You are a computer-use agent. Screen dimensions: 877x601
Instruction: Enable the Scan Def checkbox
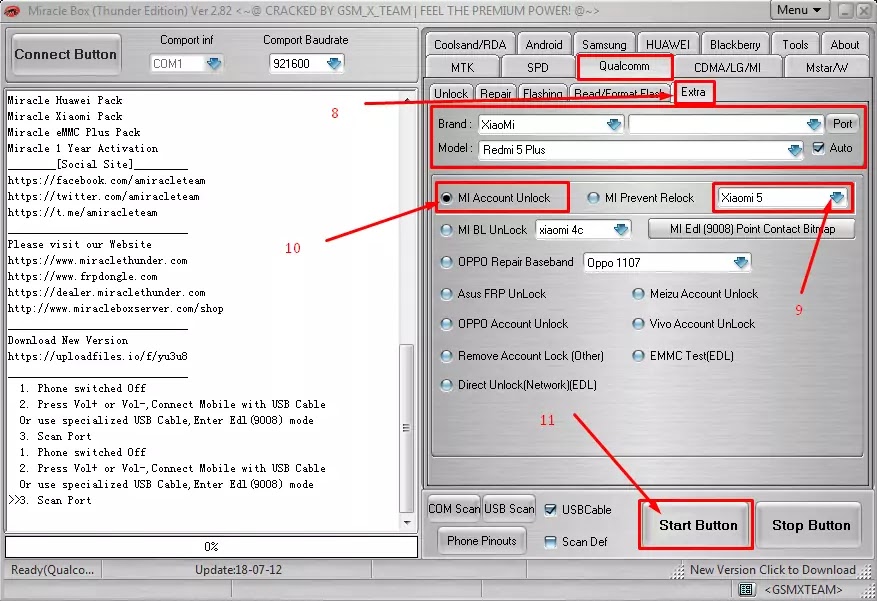[x=550, y=542]
